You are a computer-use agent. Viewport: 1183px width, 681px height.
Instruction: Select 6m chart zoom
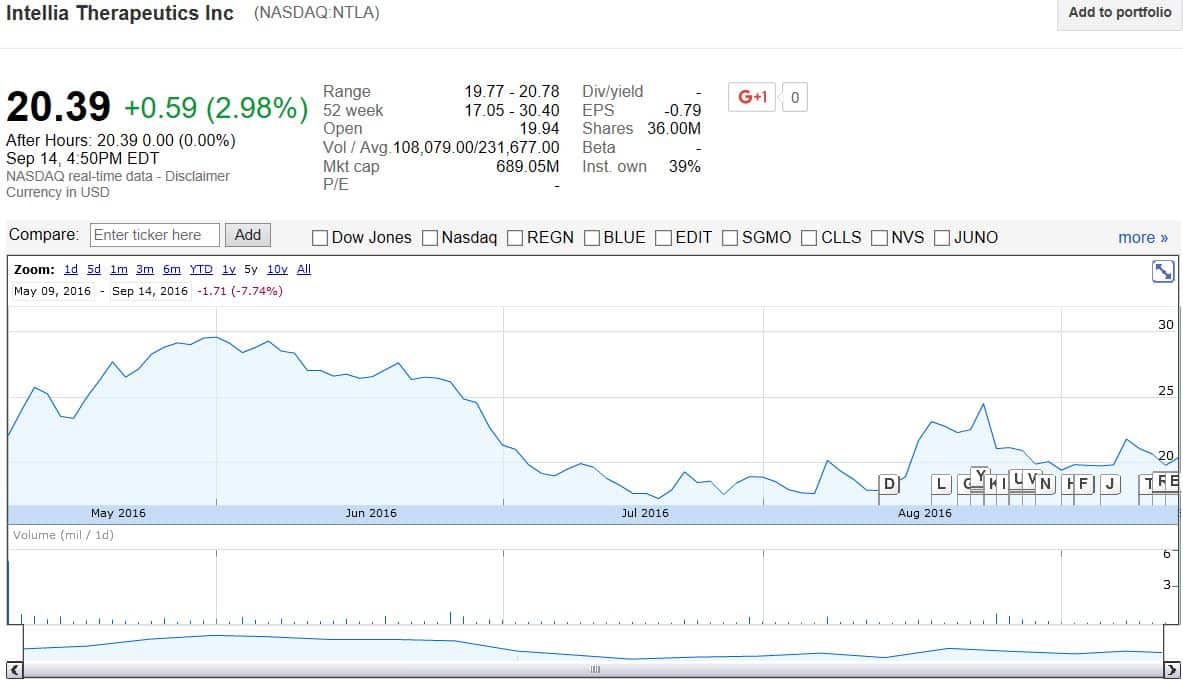coord(172,269)
